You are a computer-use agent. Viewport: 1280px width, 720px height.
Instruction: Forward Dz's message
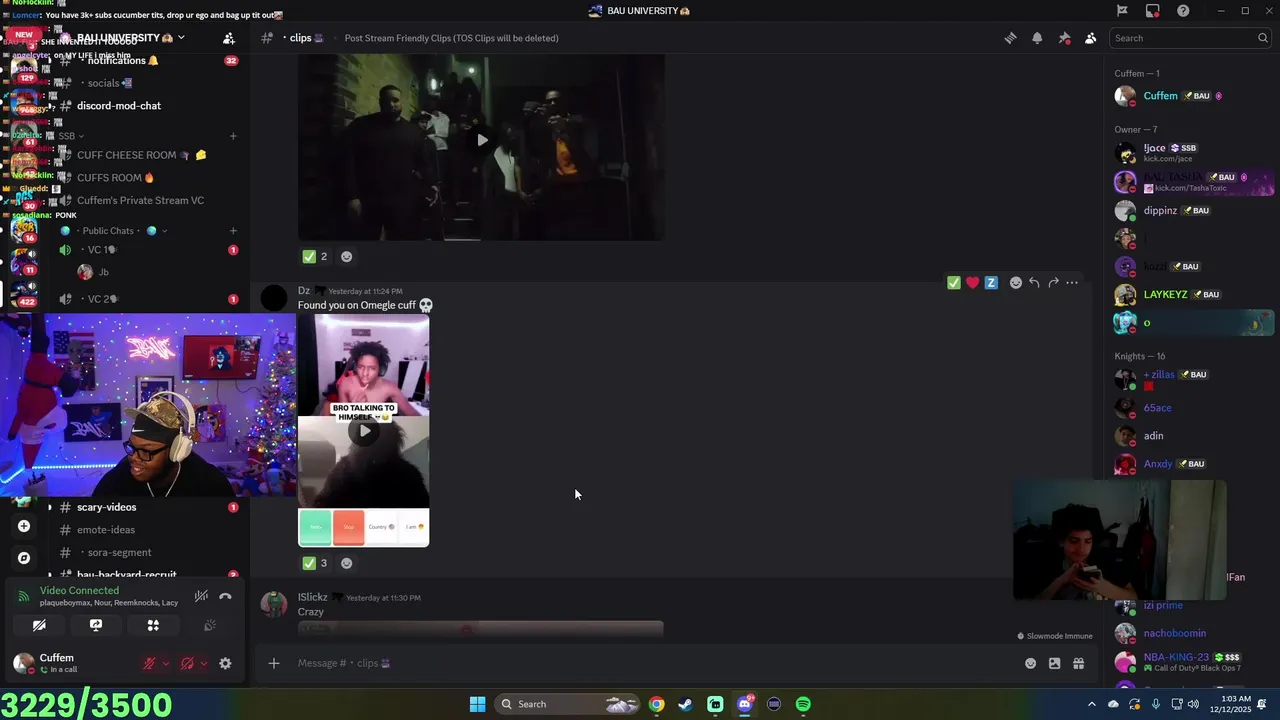pyautogui.click(x=1053, y=283)
